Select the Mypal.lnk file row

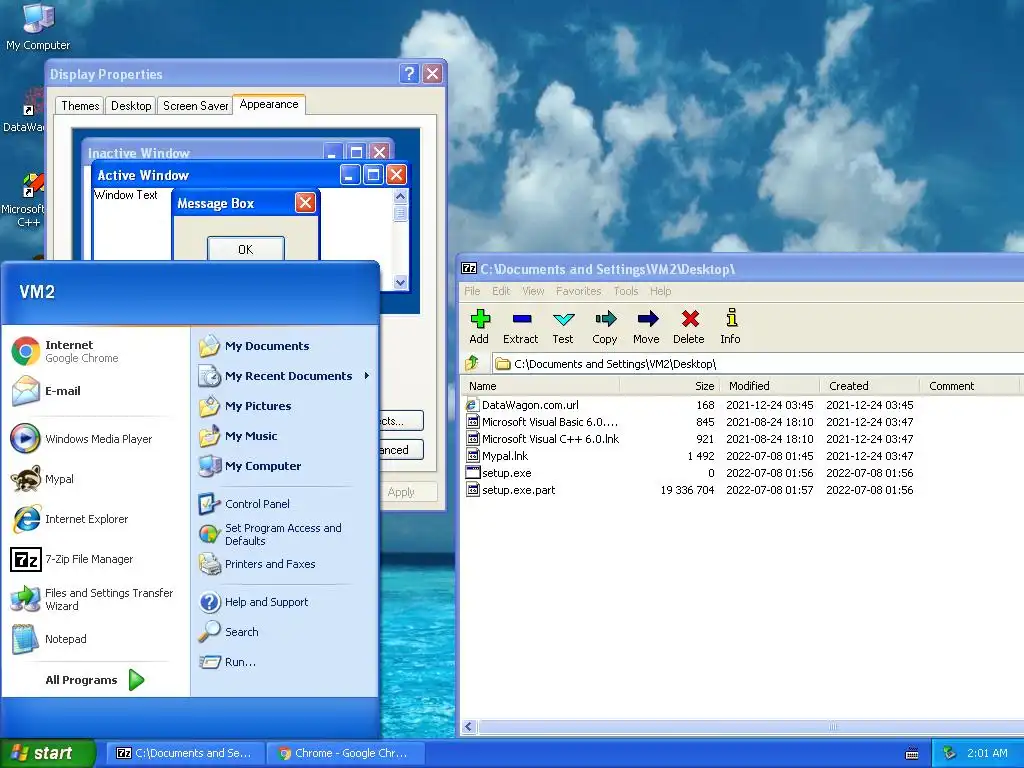[x=692, y=456]
